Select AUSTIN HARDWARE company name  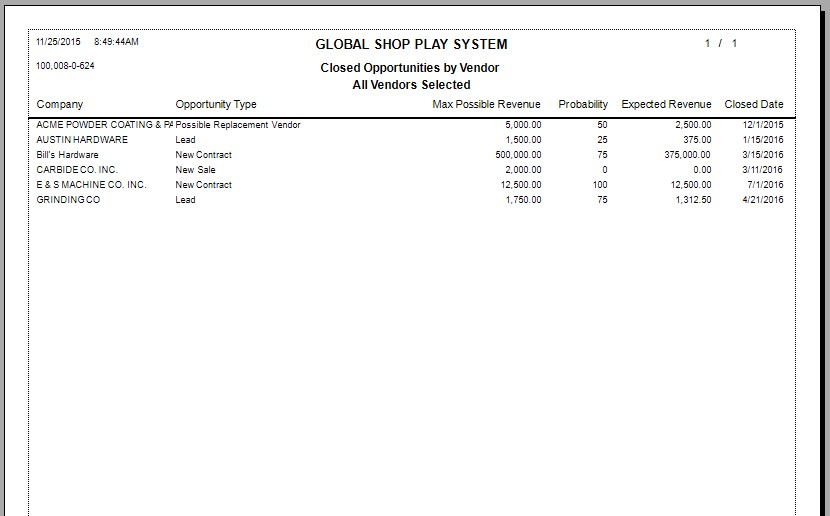[82, 140]
